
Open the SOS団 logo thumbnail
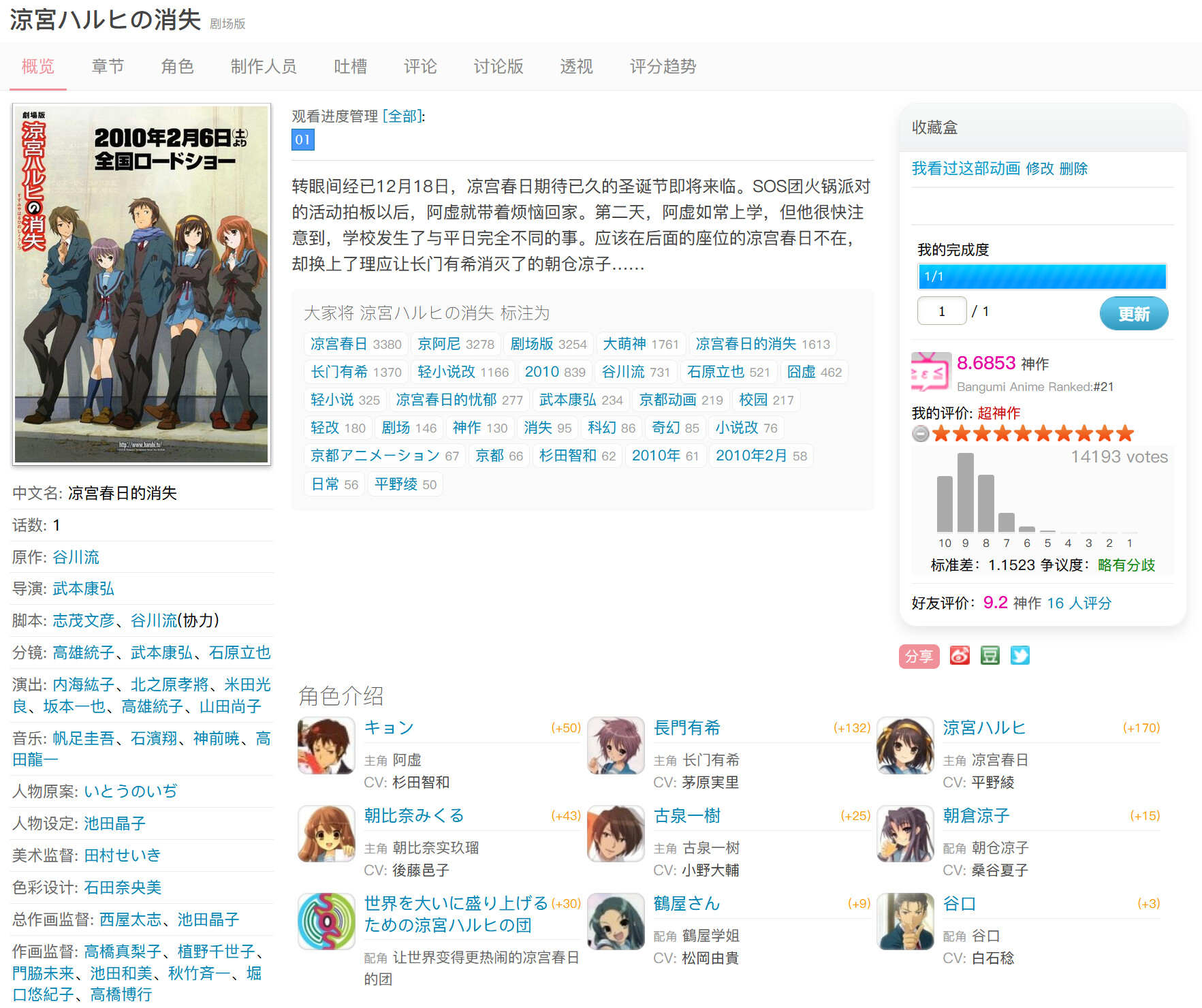[x=326, y=922]
